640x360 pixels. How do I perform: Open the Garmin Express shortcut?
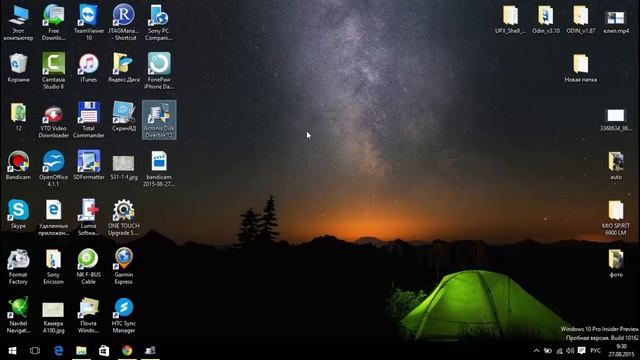124,267
